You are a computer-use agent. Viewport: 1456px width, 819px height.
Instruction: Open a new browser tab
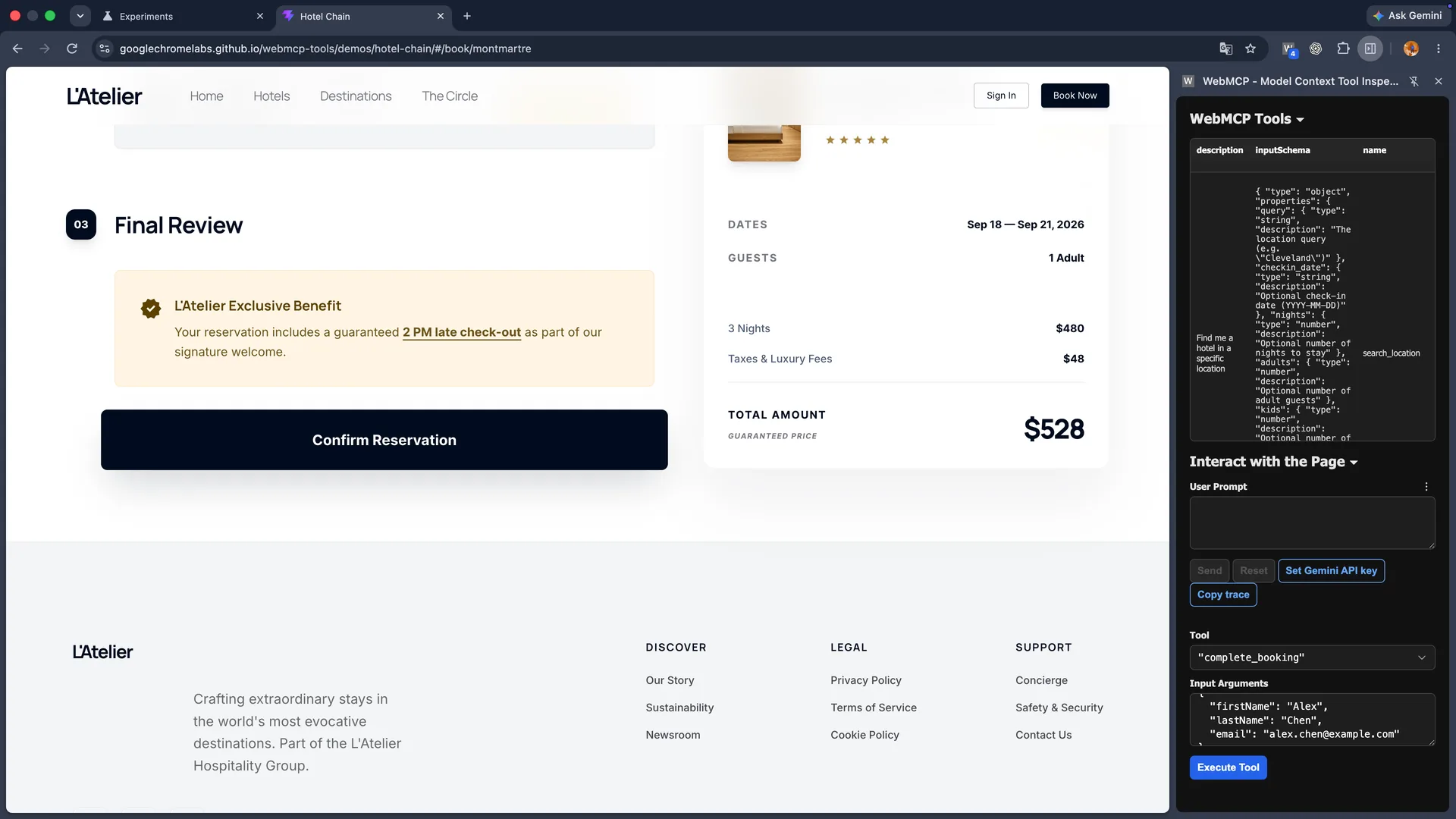click(467, 16)
